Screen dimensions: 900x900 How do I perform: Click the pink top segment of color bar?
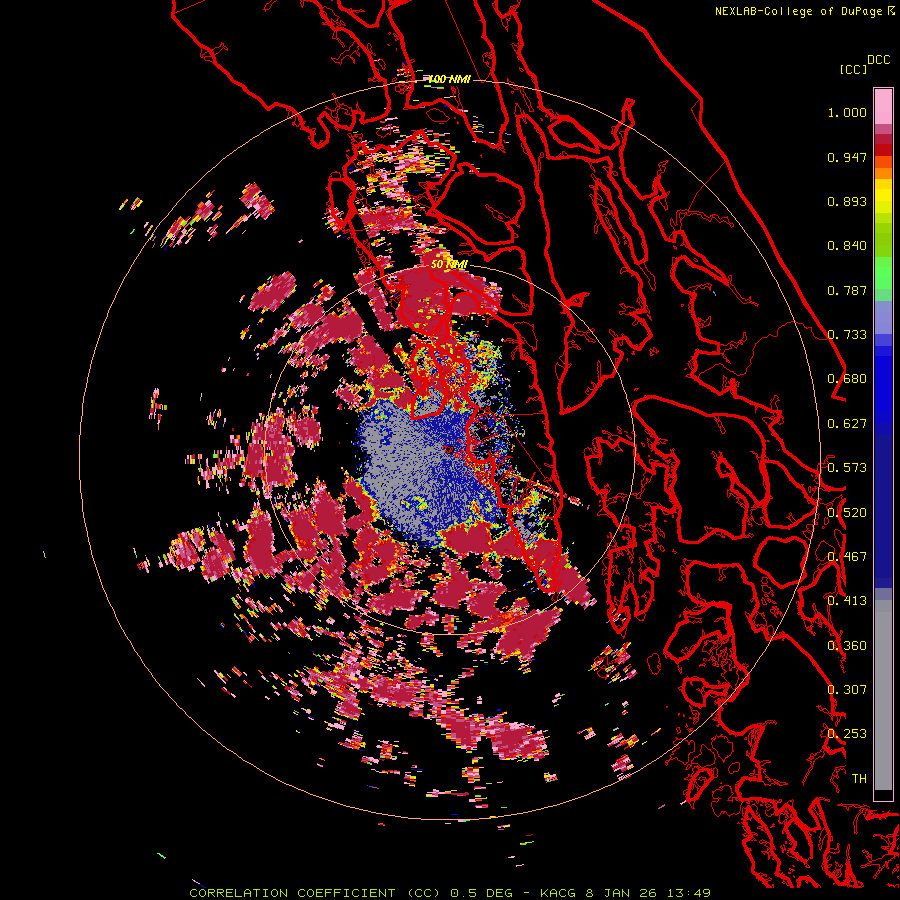[x=883, y=106]
